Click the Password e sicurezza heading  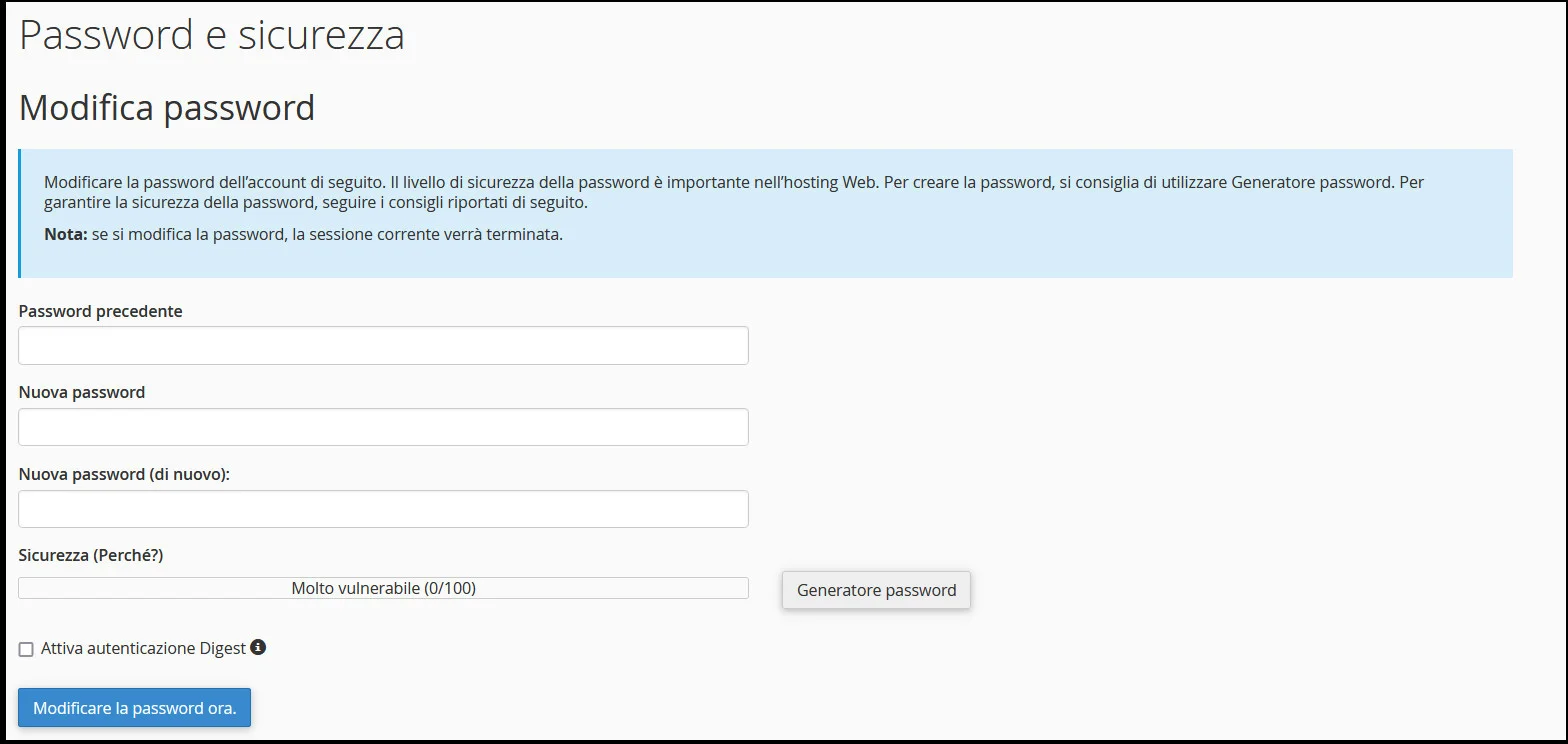[211, 34]
